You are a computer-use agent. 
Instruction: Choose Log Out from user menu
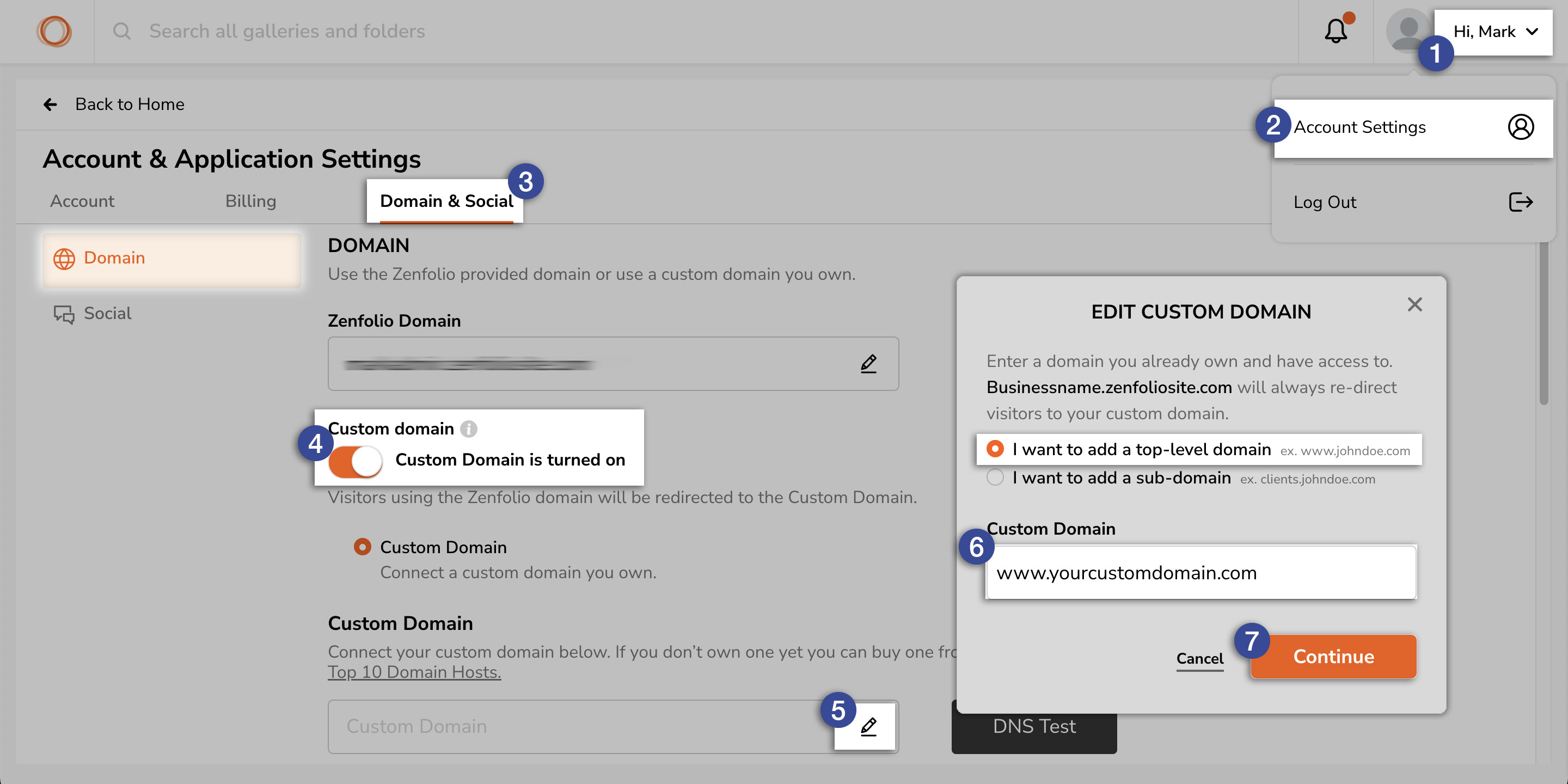1413,203
